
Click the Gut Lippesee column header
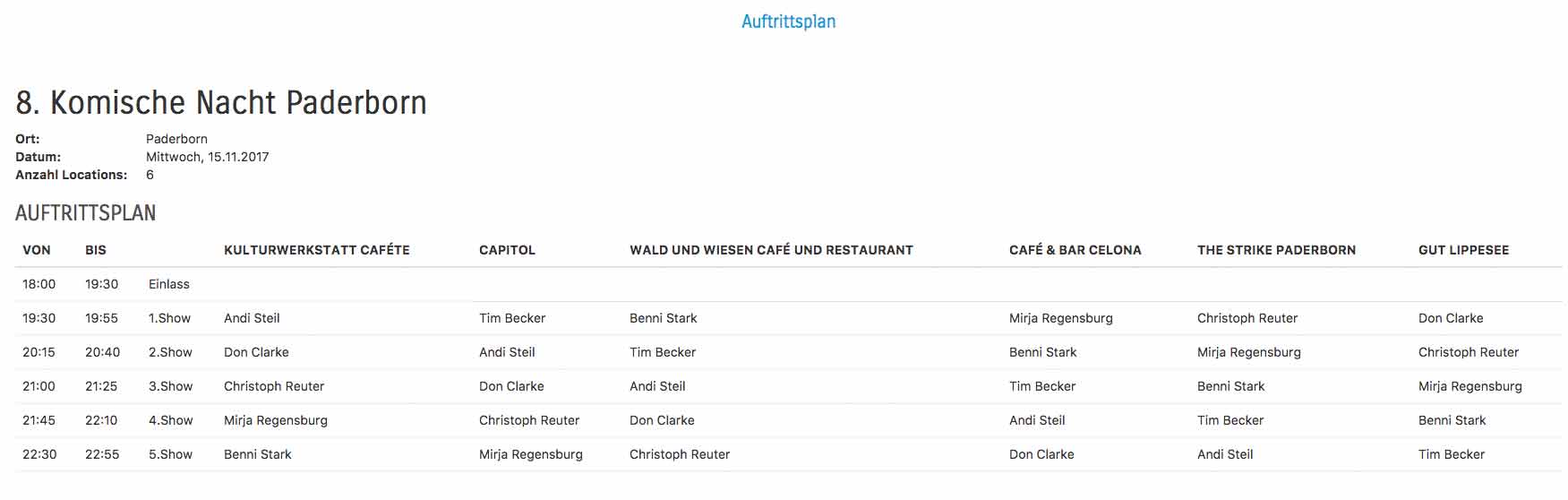coord(1463,250)
